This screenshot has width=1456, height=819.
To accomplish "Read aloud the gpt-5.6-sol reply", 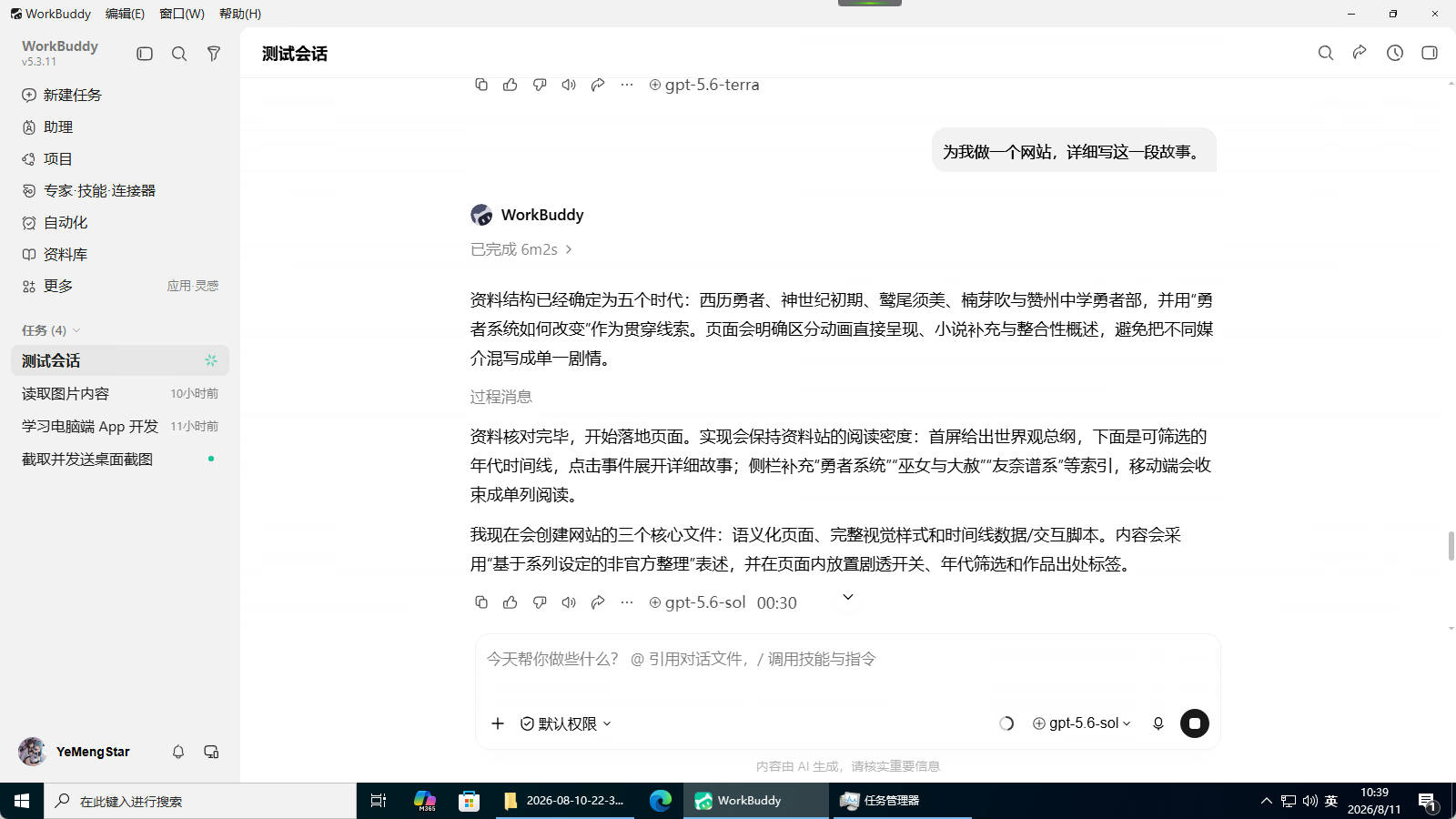I will coord(569,602).
